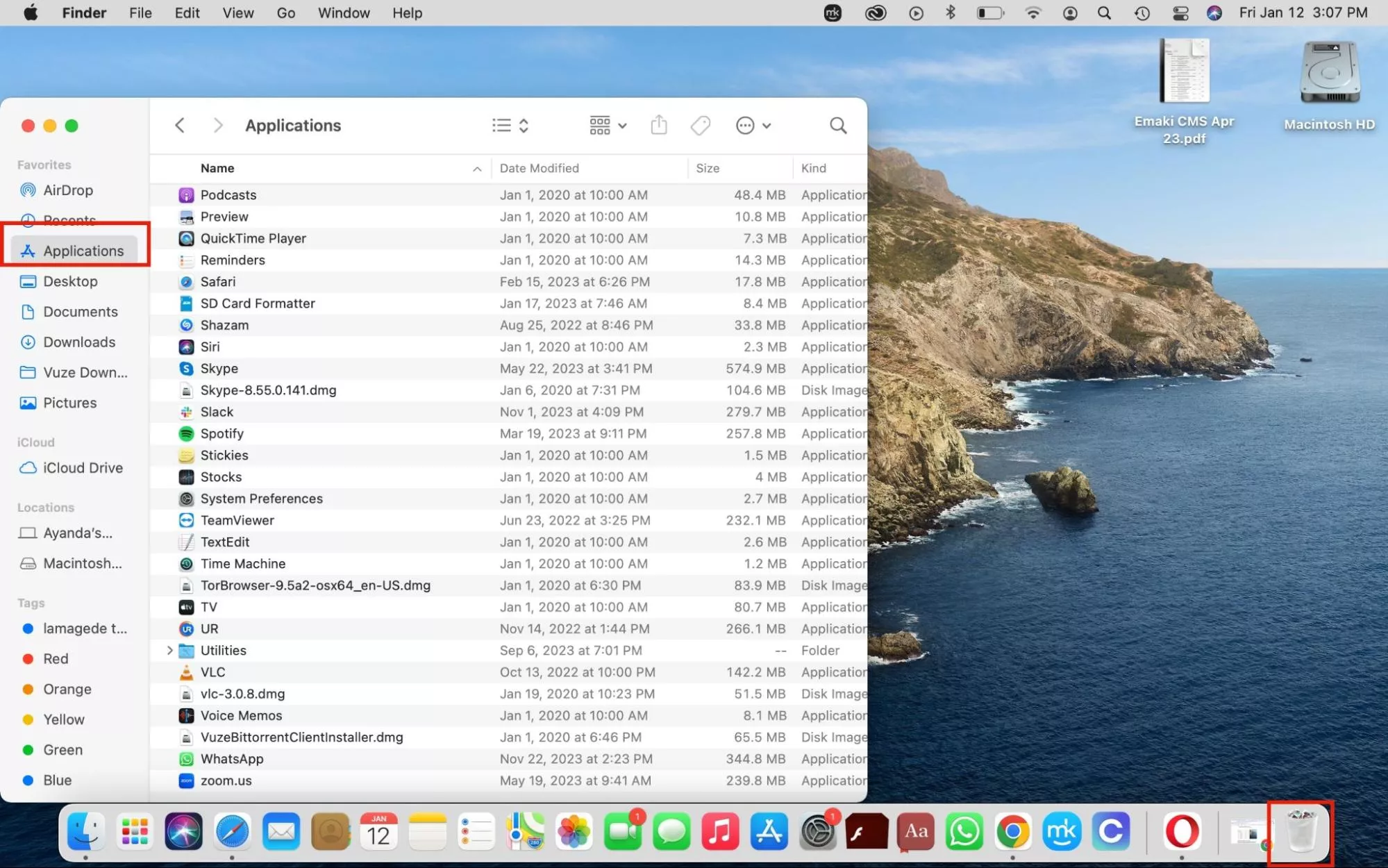Sort by Kind column header
The height and width of the screenshot is (868, 1388).
[x=814, y=168]
